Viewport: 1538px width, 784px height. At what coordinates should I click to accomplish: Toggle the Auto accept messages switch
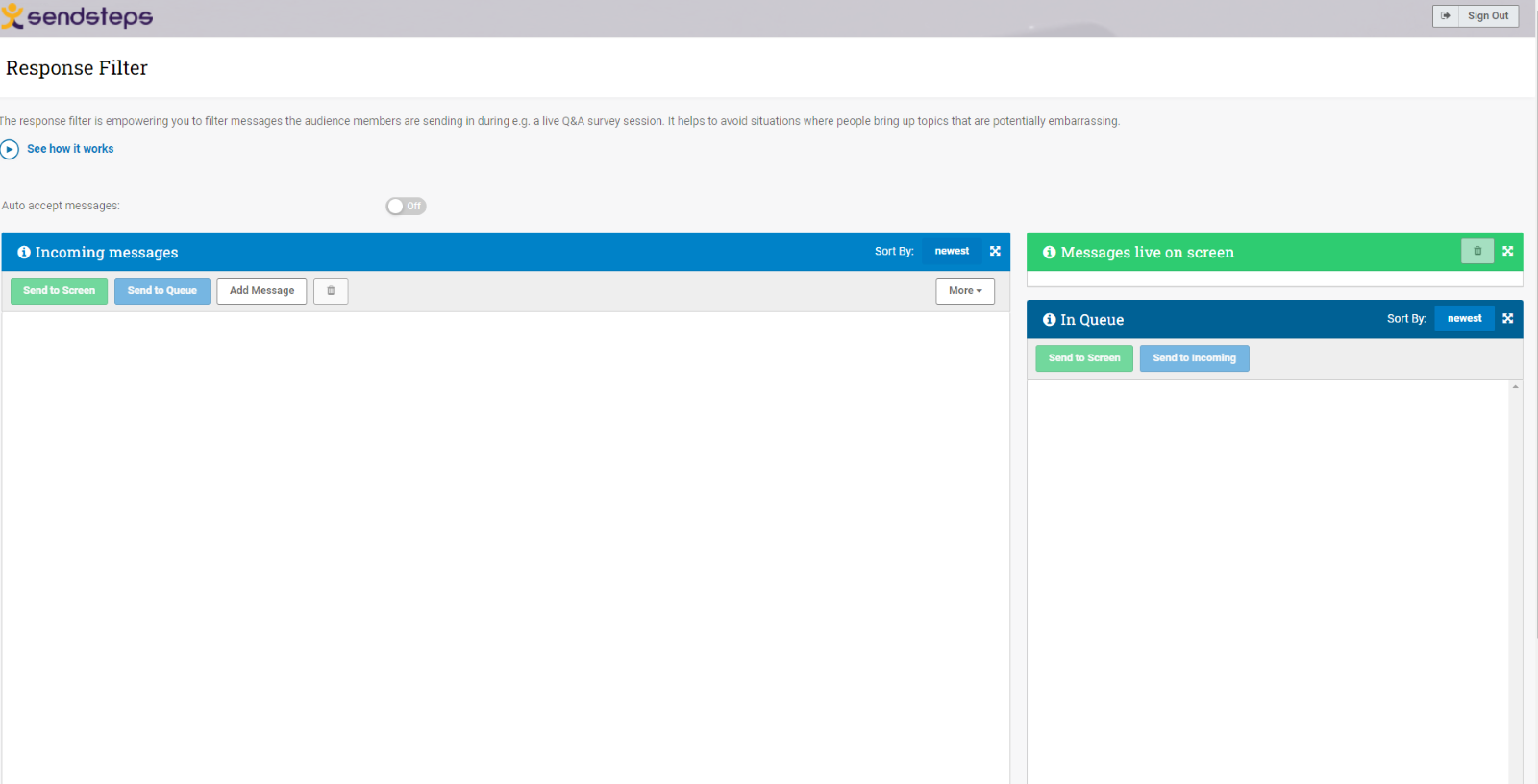coord(406,207)
